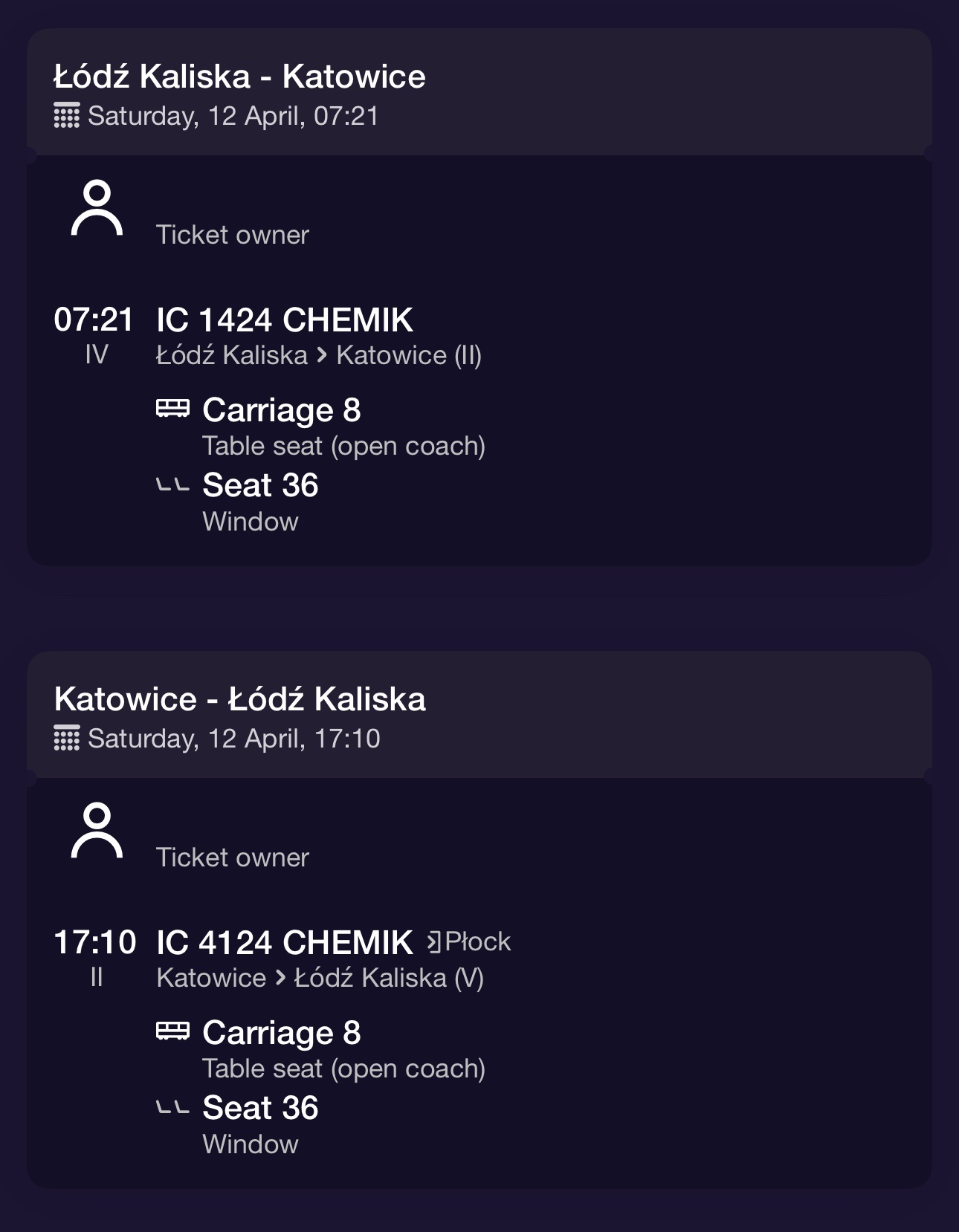959x1232 pixels.
Task: Tap Carriage 8 label on the morning ticket
Action: [x=282, y=410]
